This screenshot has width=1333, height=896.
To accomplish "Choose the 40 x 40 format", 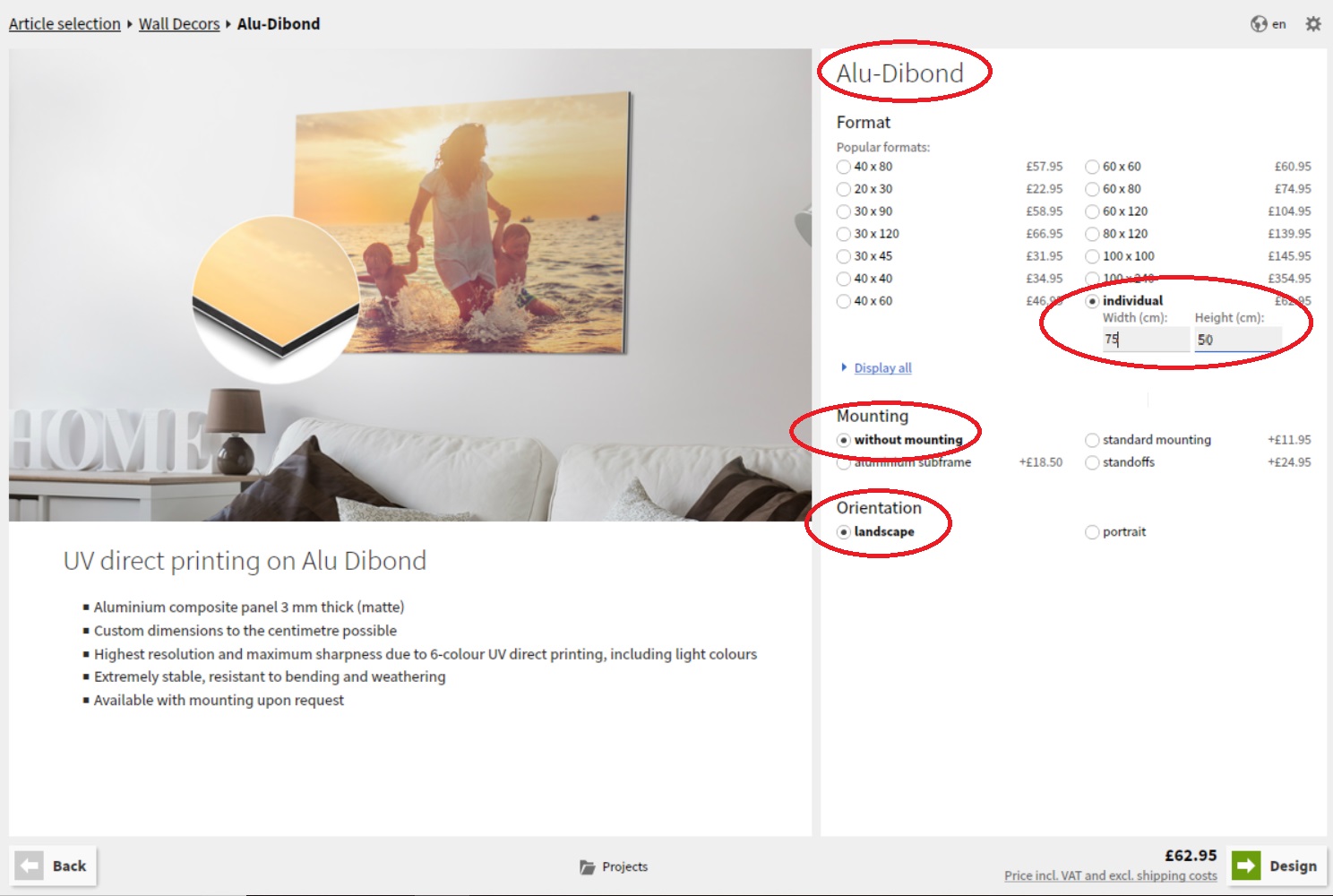I will (844, 279).
